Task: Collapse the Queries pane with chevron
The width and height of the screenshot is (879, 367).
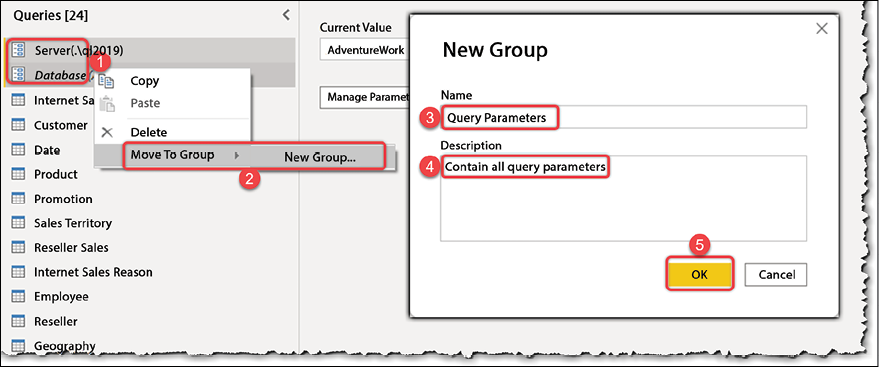Action: click(286, 15)
